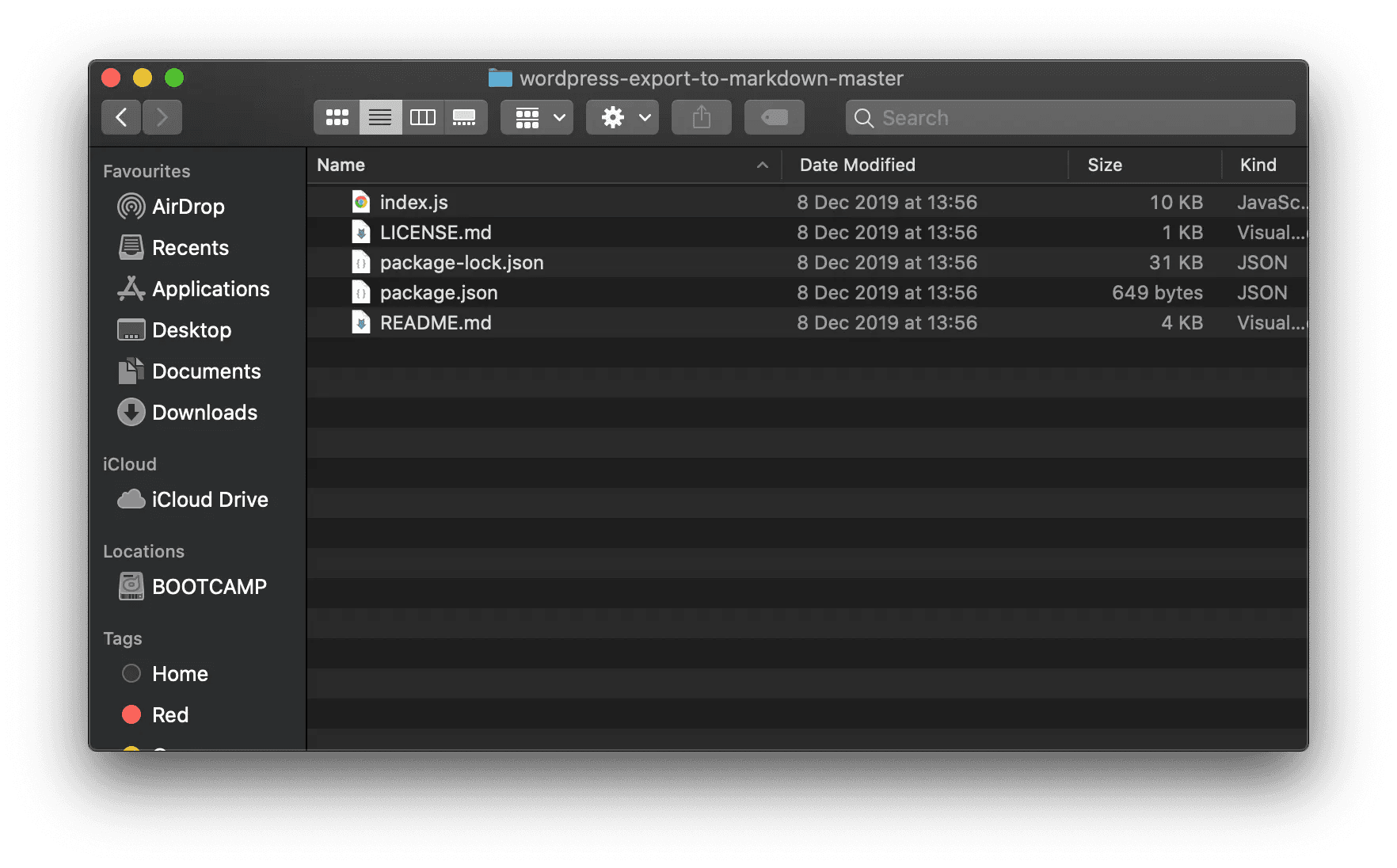Open the Downloads folder
Screen dimensions: 1397x868
(x=204, y=413)
